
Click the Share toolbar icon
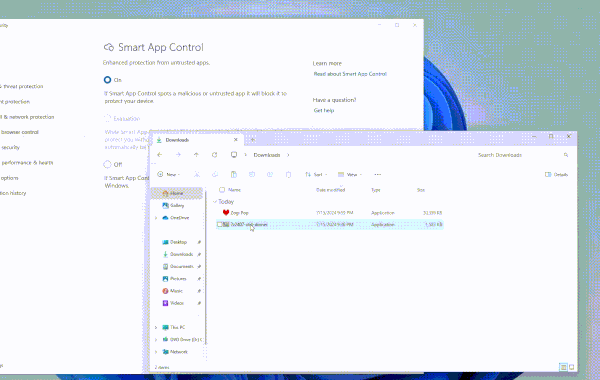click(270, 175)
